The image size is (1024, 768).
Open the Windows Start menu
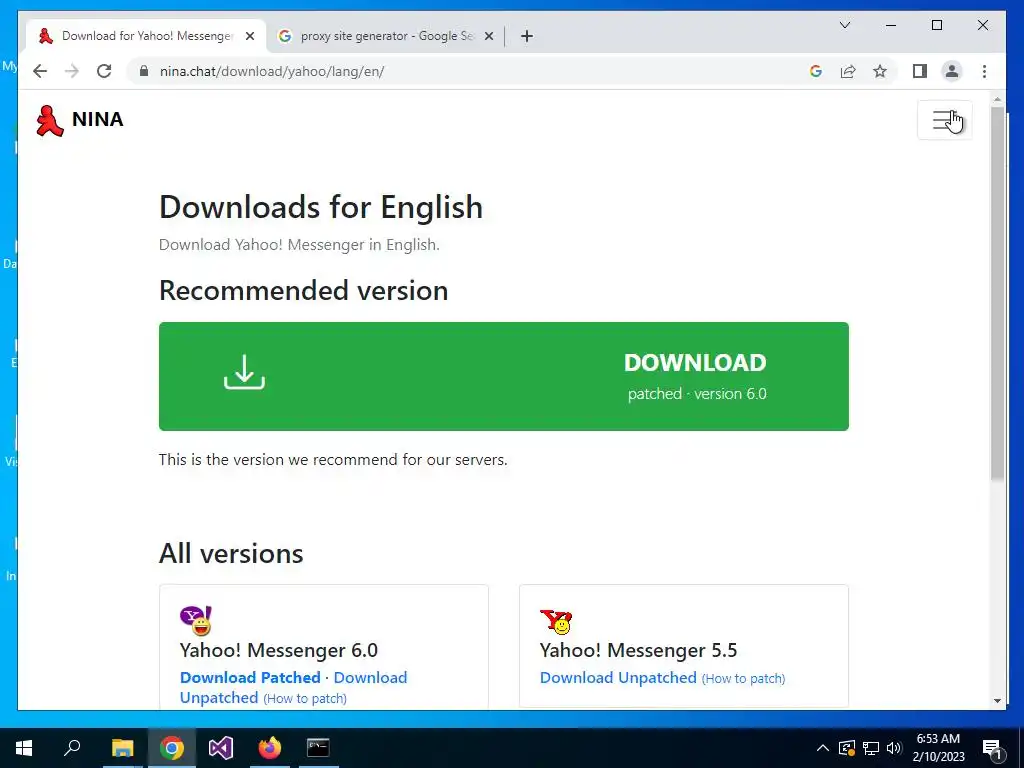[24, 748]
